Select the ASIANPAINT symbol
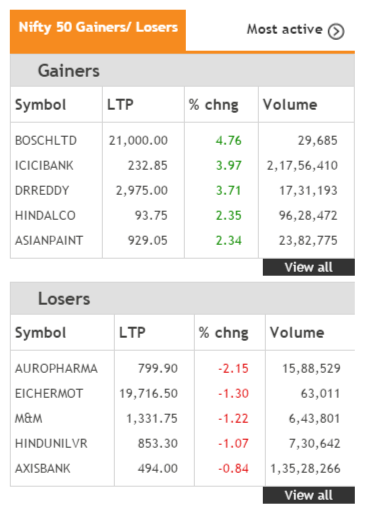Viewport: 365px width, 522px height. tap(49, 241)
